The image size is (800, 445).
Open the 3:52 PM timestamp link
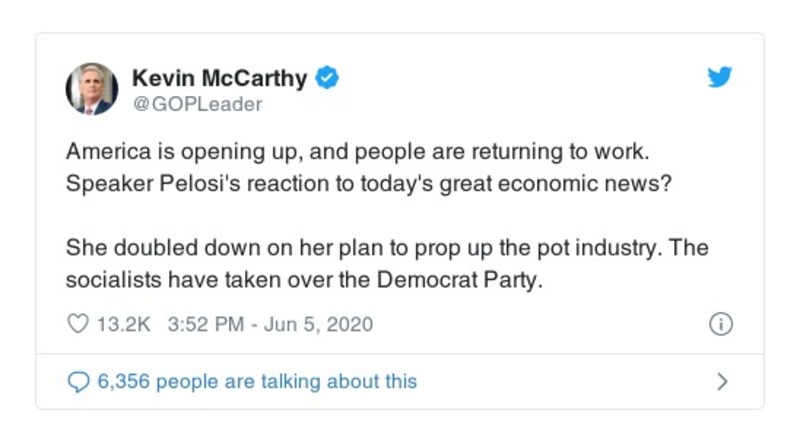point(204,324)
